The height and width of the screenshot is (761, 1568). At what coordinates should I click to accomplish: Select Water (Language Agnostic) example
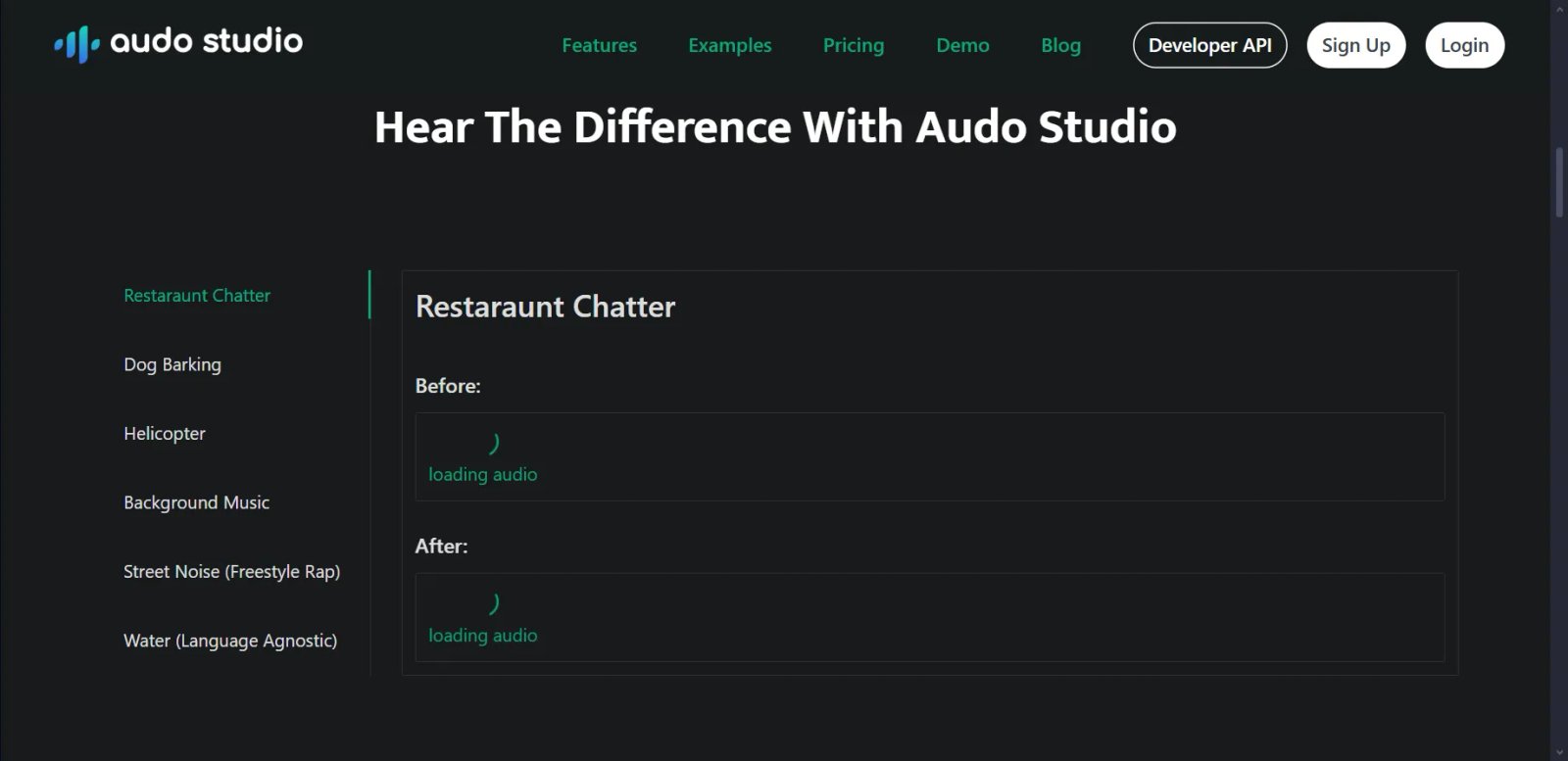[230, 640]
